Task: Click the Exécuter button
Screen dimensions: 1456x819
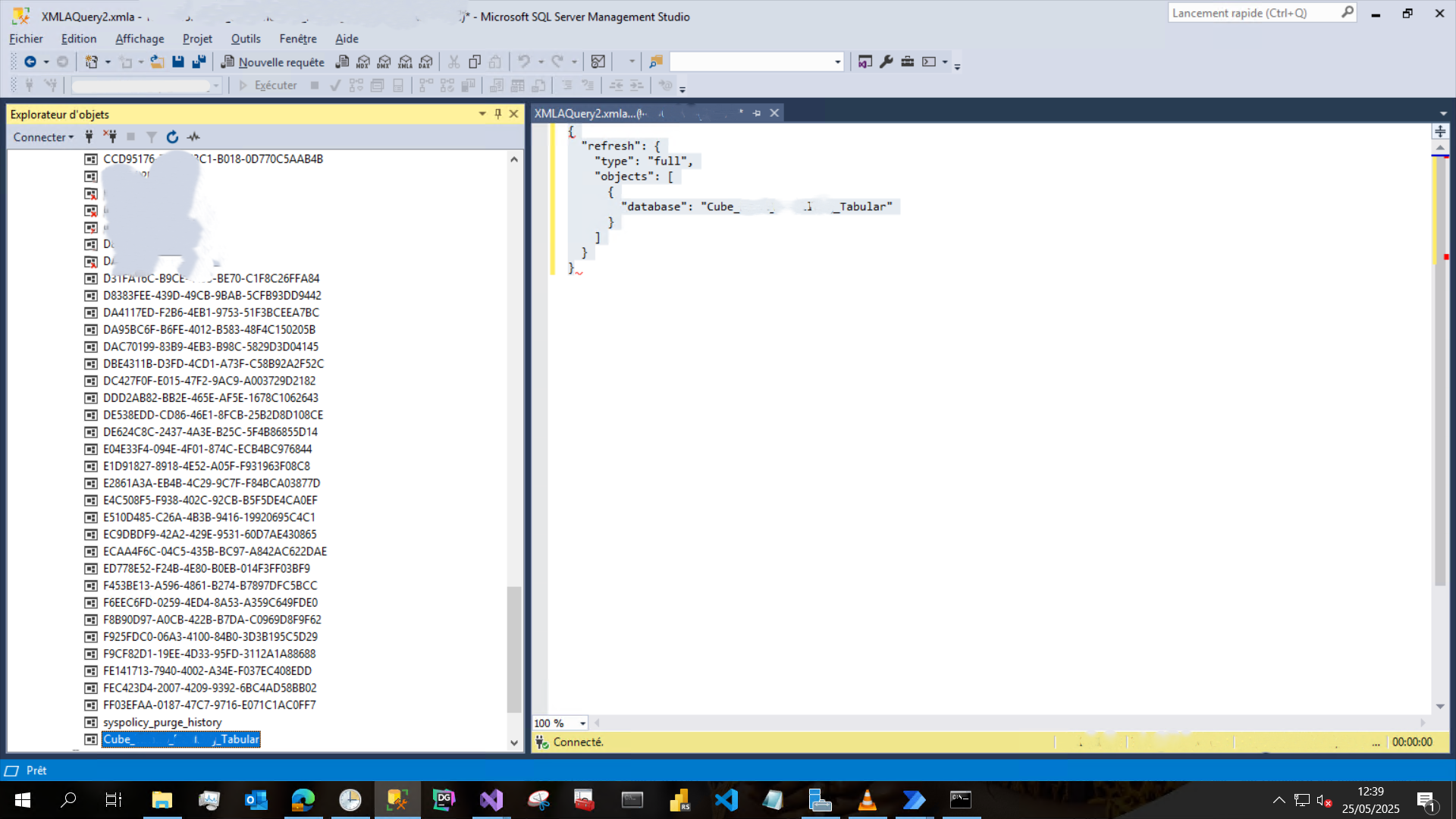Action: tap(268, 86)
